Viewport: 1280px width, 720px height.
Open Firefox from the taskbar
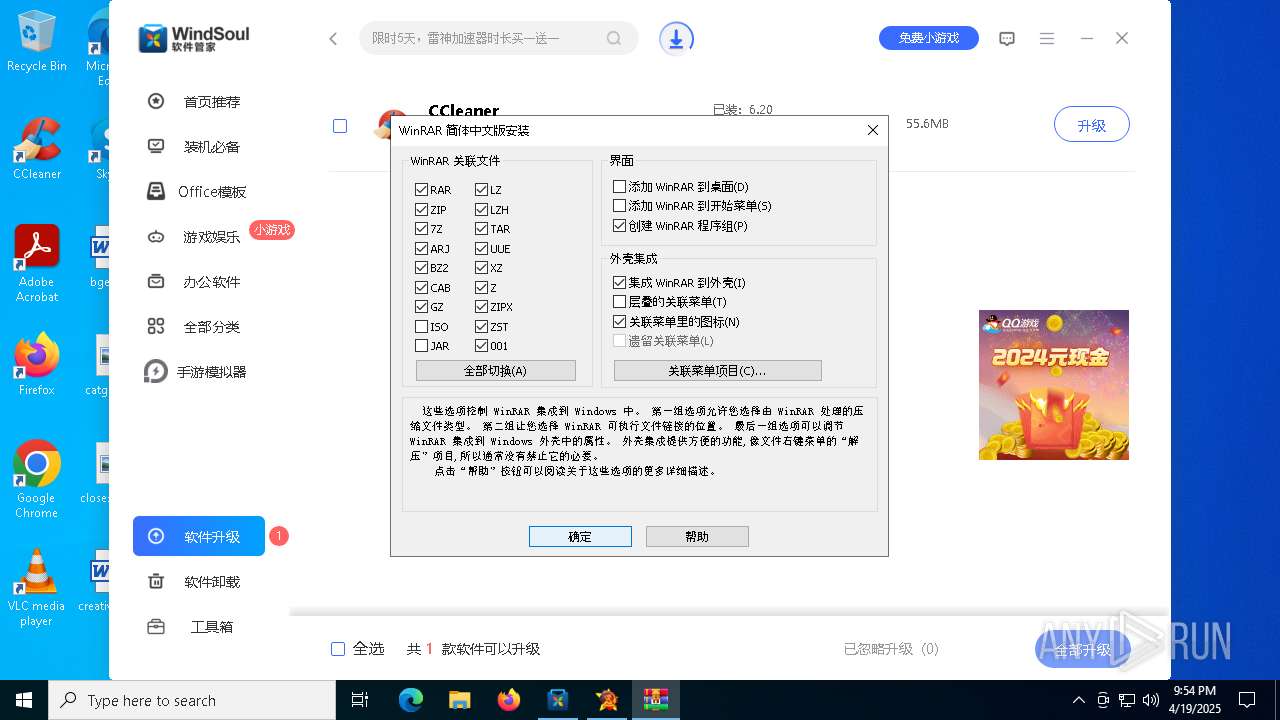509,700
